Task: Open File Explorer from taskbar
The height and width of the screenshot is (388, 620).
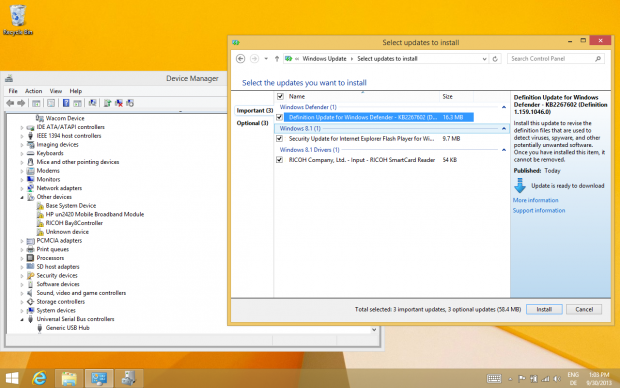Action: tap(69, 379)
